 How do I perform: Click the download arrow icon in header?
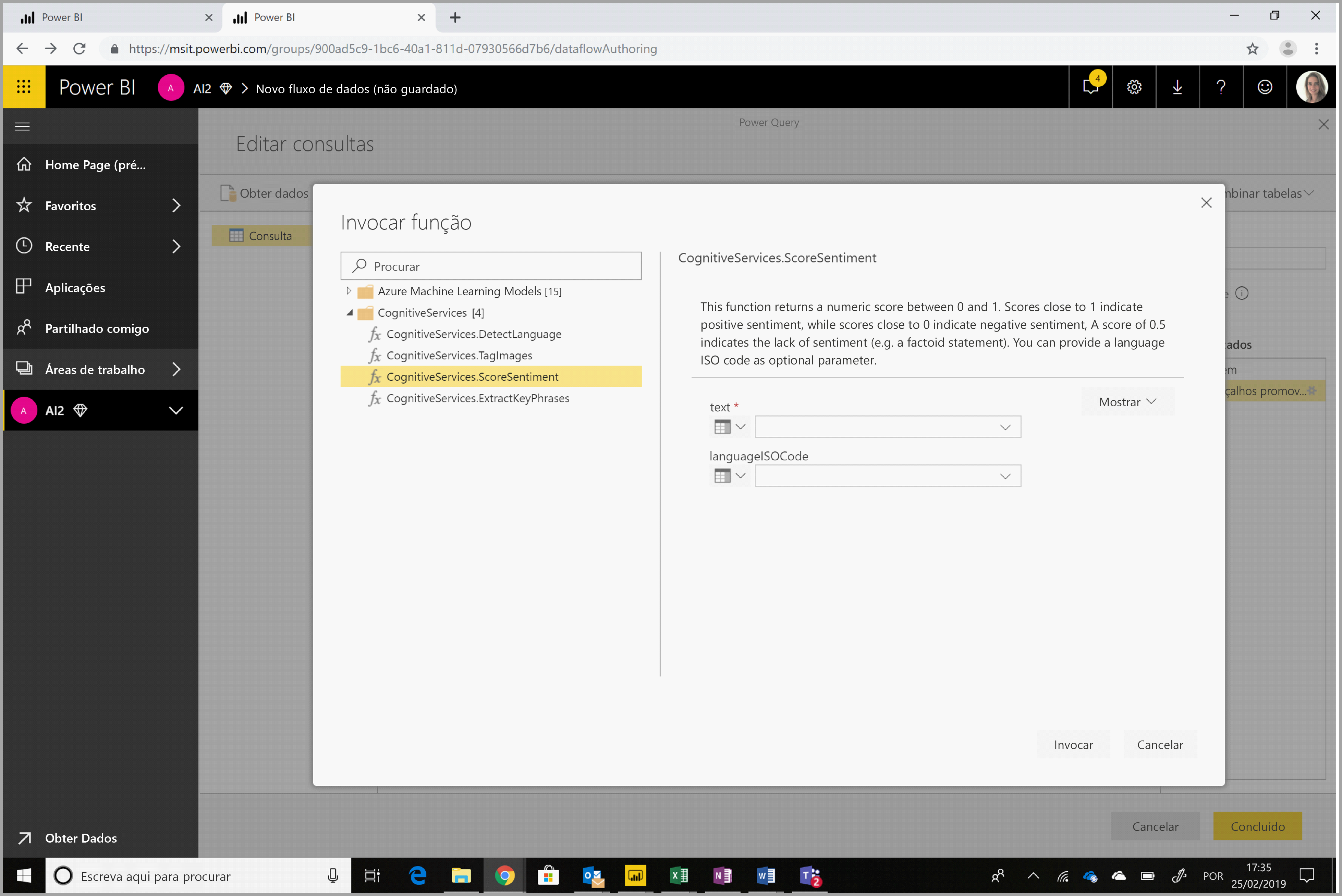1177,87
